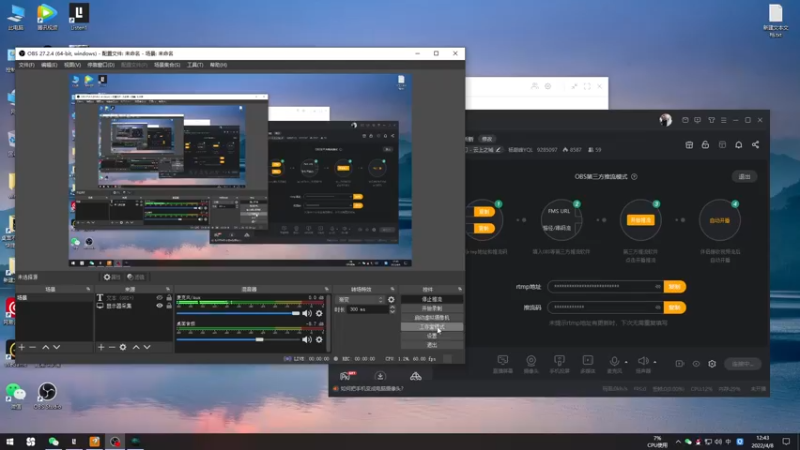Copy the rtmp address with orange button
Screen dimensions: 800x450
tap(674, 286)
